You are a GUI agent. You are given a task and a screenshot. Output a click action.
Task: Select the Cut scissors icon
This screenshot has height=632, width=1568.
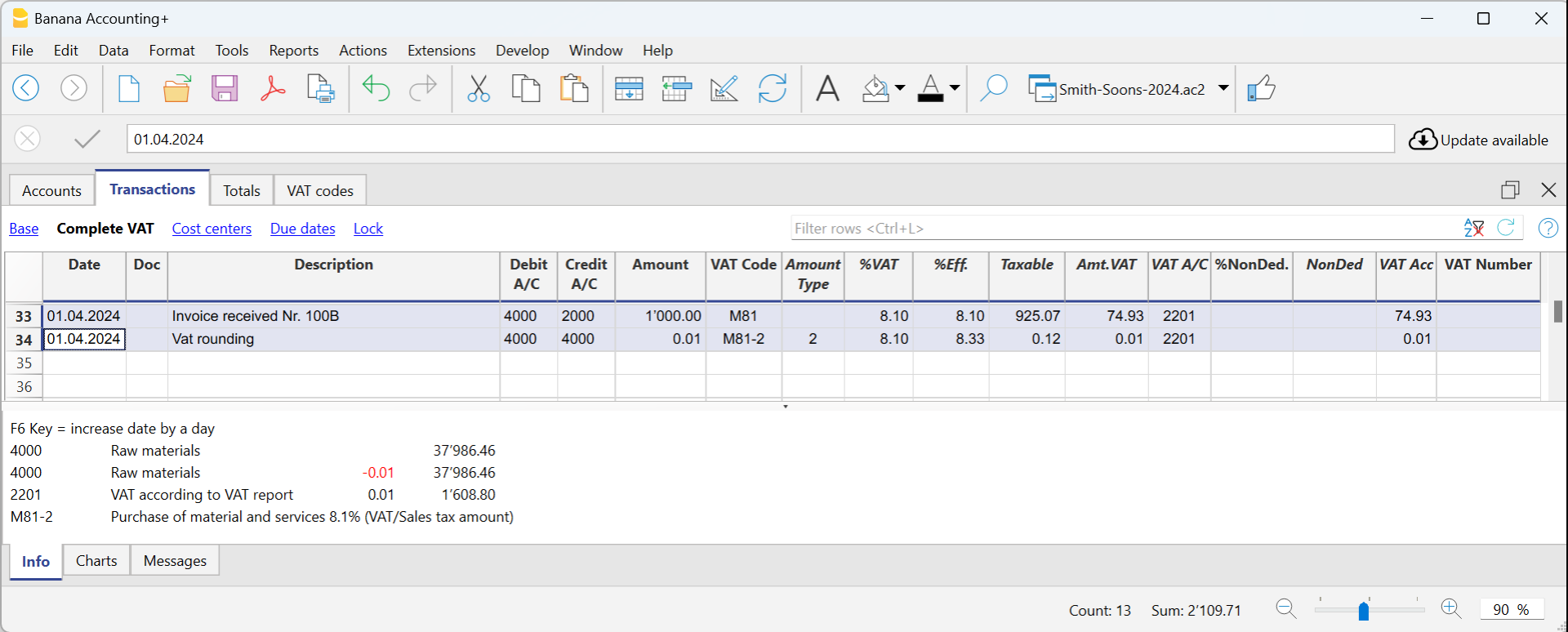(479, 88)
